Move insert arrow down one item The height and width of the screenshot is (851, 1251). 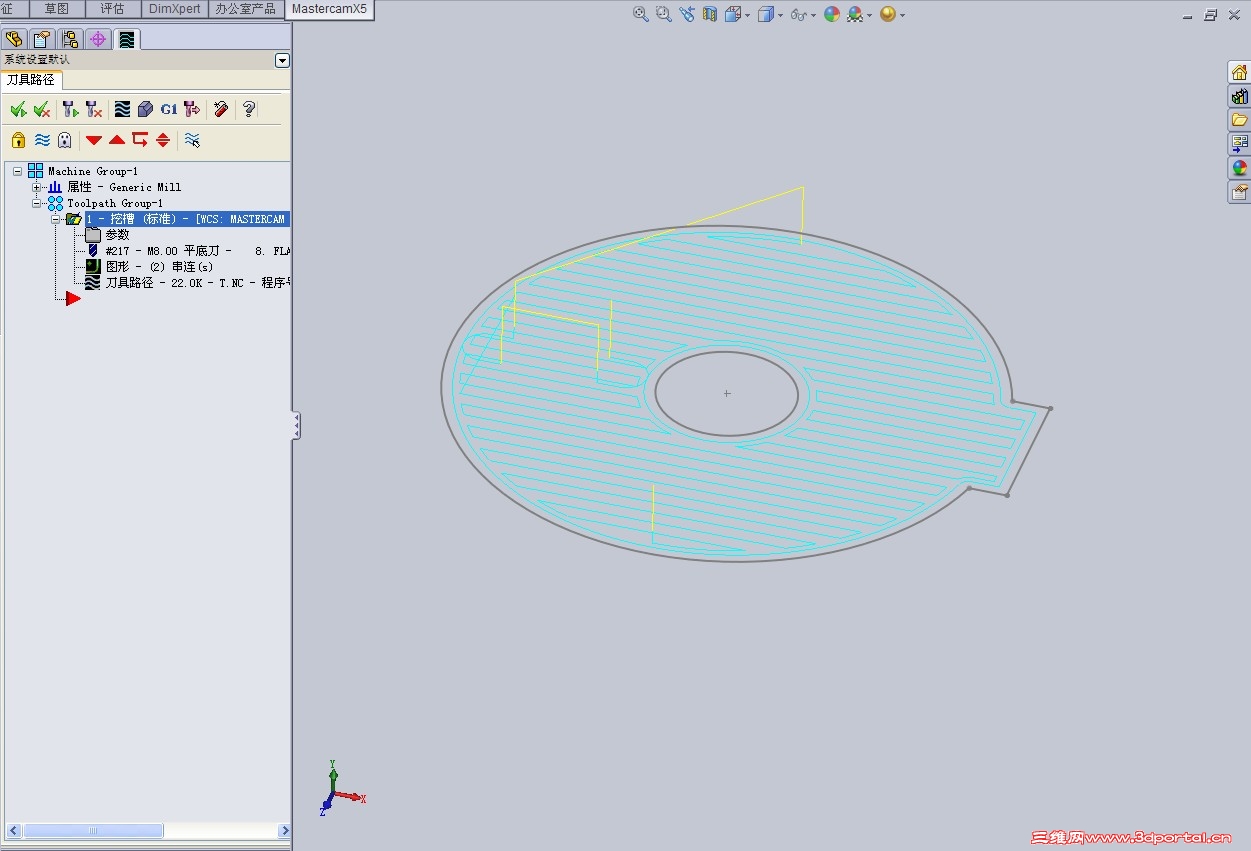point(94,140)
